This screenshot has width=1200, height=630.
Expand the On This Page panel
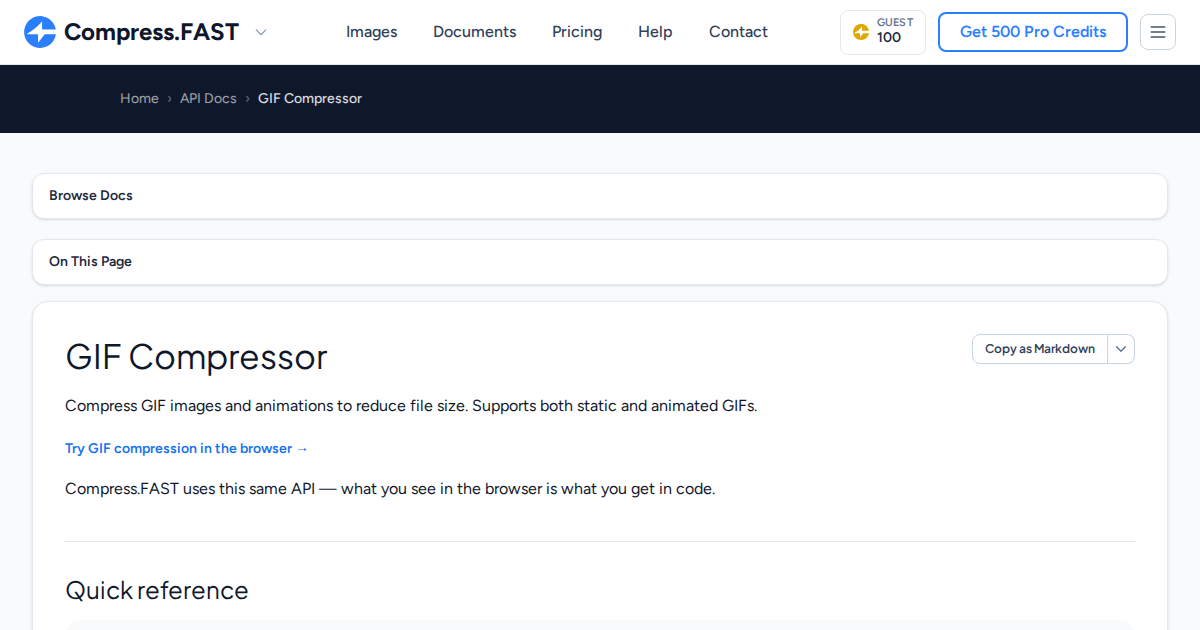600,262
